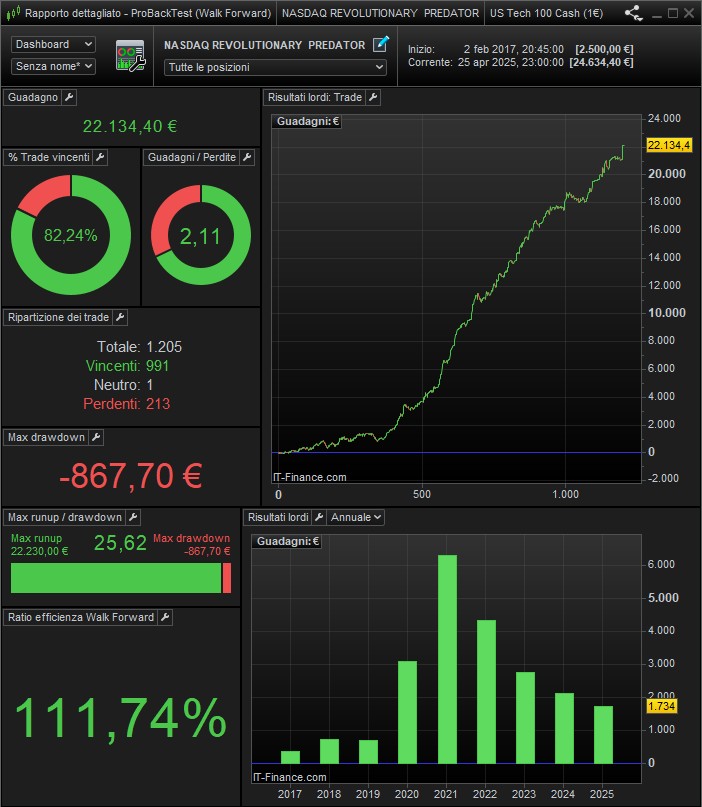Click the Max runup / drawdown panel title
This screenshot has width=702, height=807.
pos(65,517)
